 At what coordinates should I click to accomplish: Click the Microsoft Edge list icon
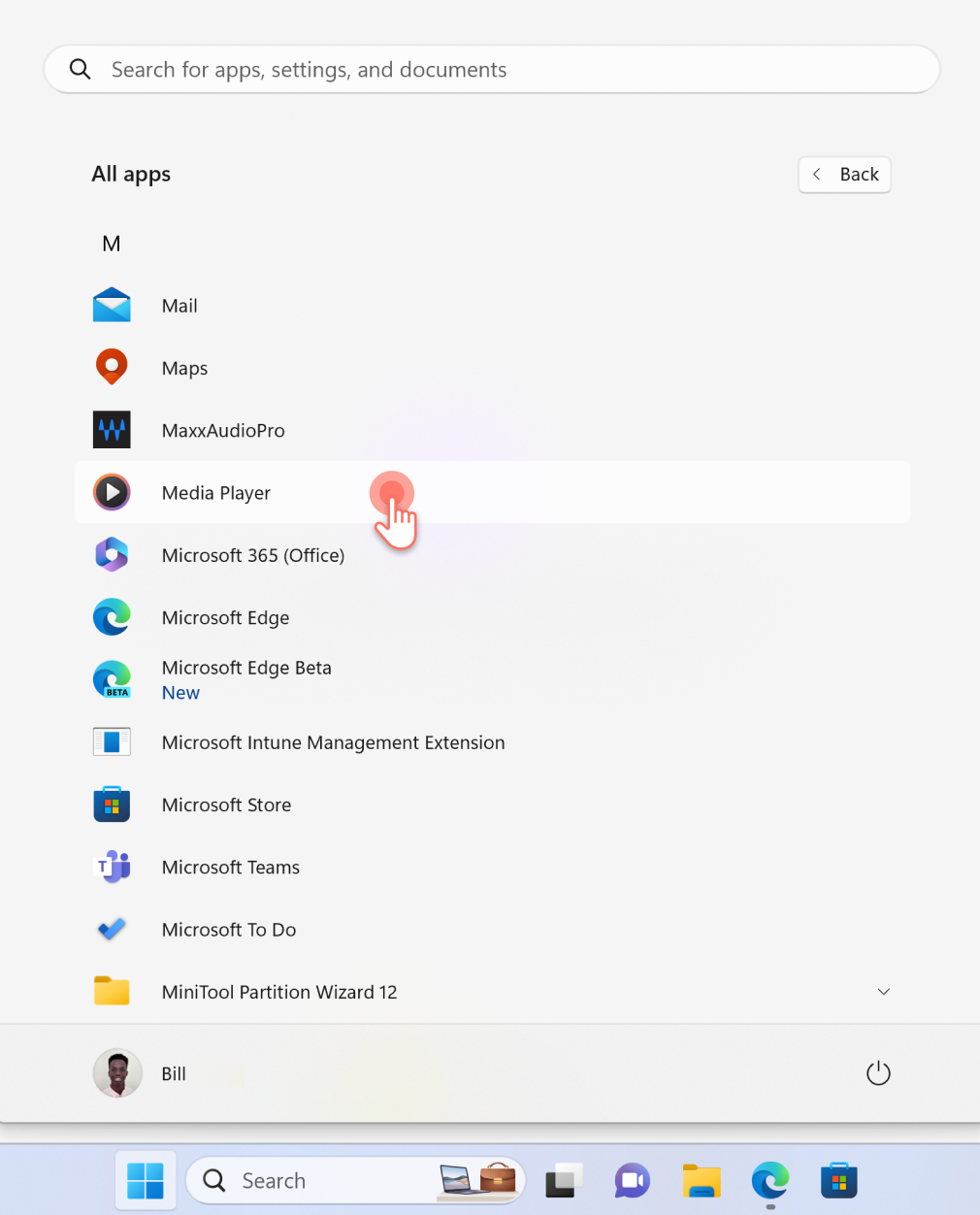(x=112, y=617)
